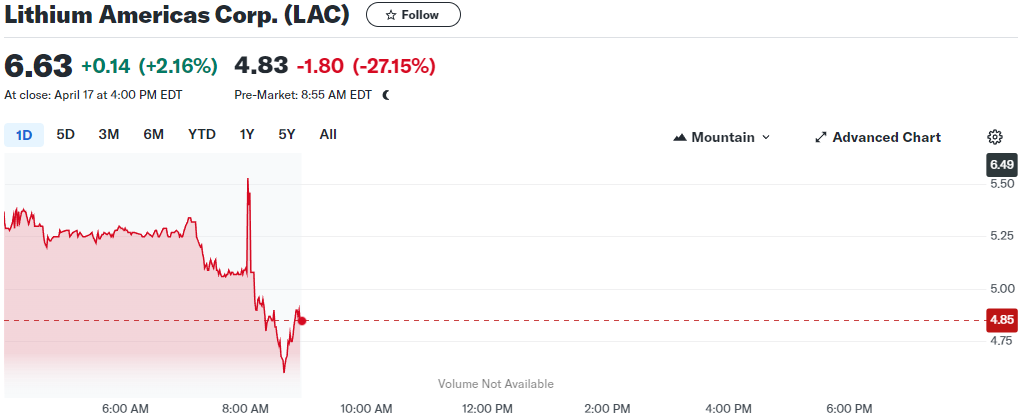The image size is (1028, 413).
Task: Select the 5Y time range
Action: (287, 134)
